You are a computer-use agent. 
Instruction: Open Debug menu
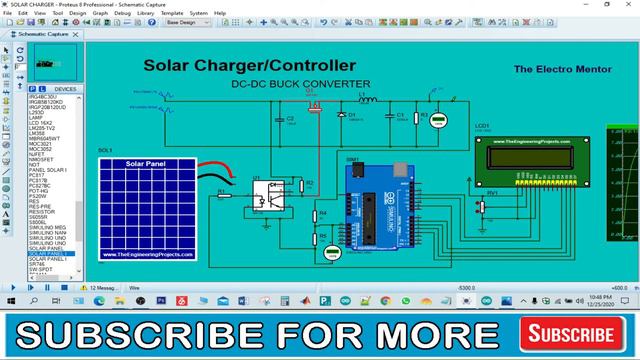122,13
